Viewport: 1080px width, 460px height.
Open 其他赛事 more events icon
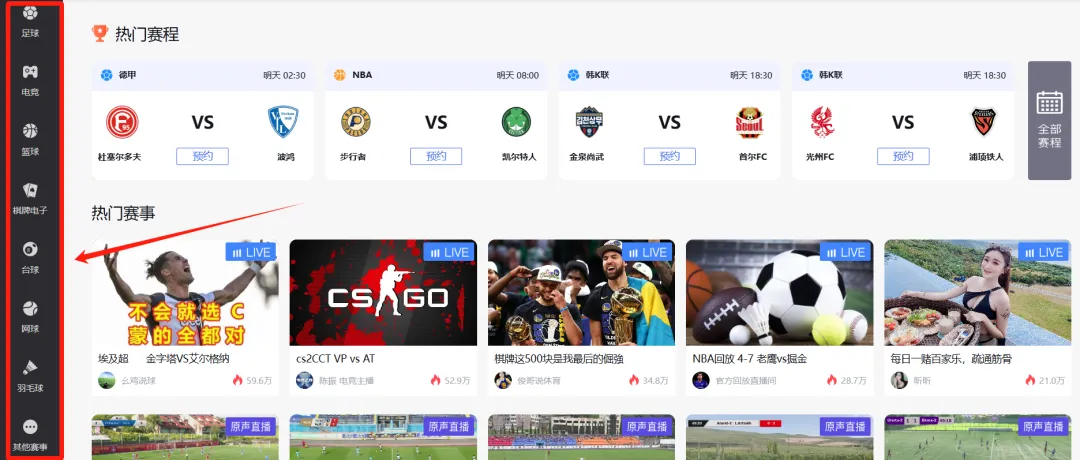pos(30,427)
